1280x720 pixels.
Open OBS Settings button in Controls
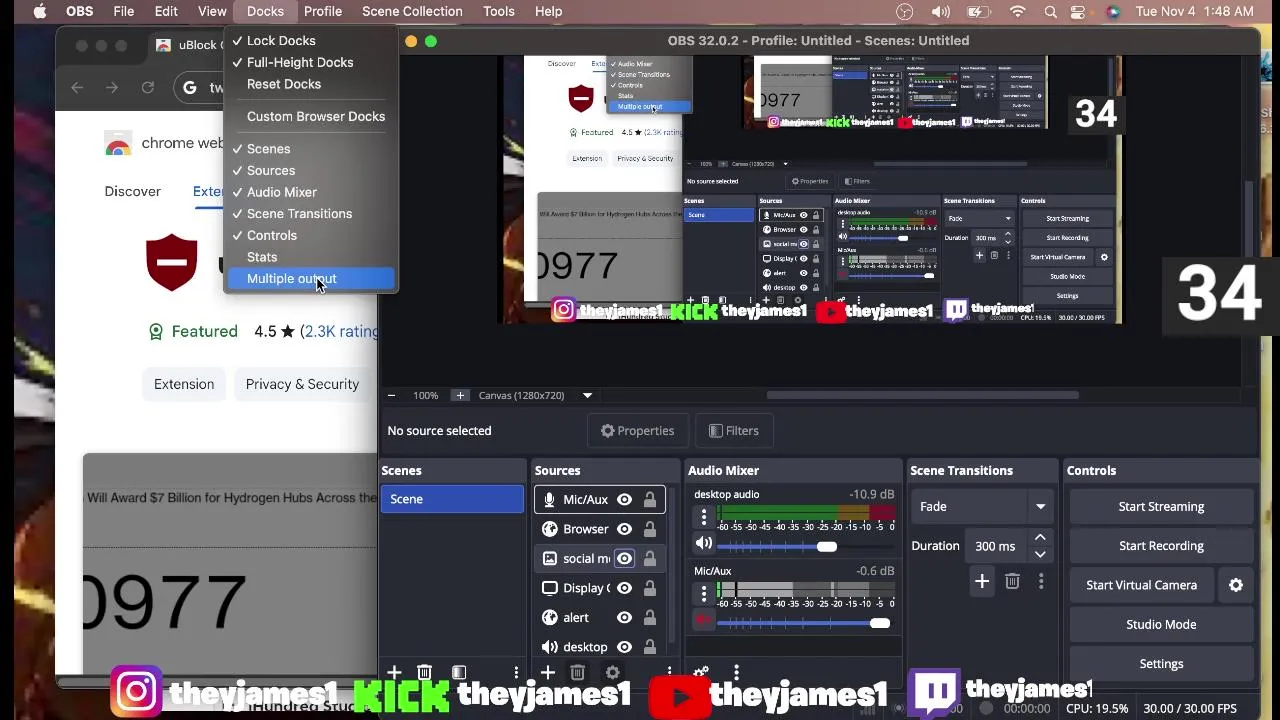click(x=1161, y=664)
